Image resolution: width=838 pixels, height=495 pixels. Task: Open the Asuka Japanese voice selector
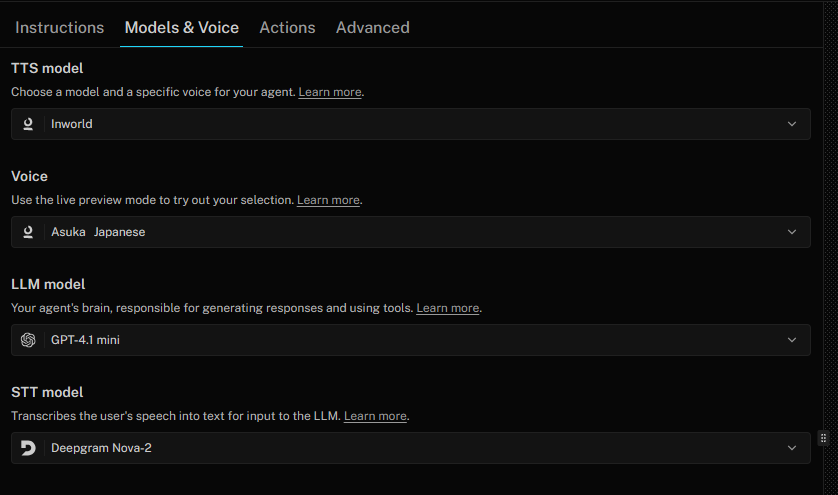pyautogui.click(x=411, y=232)
